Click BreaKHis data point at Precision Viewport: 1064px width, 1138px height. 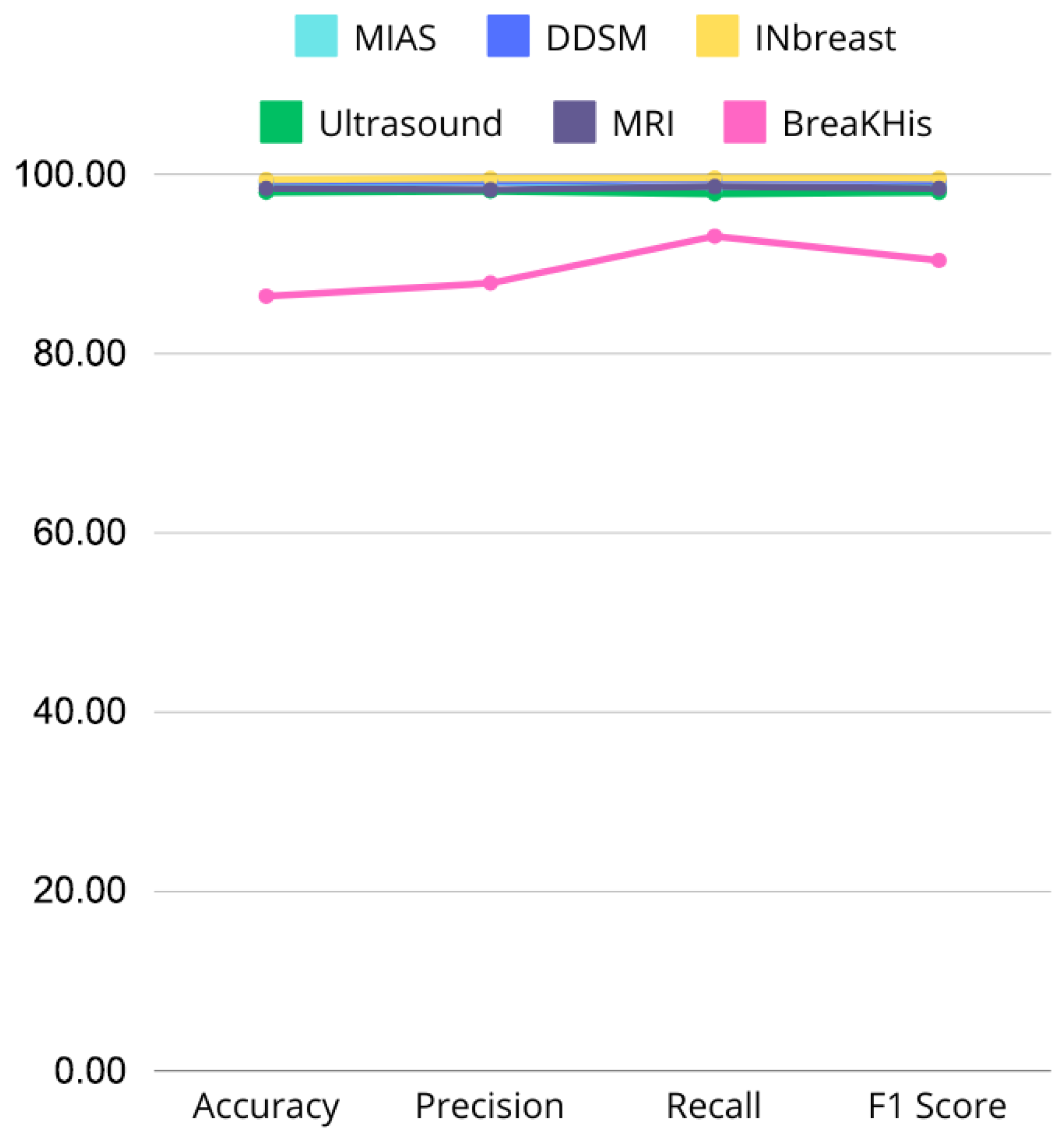coord(490,283)
